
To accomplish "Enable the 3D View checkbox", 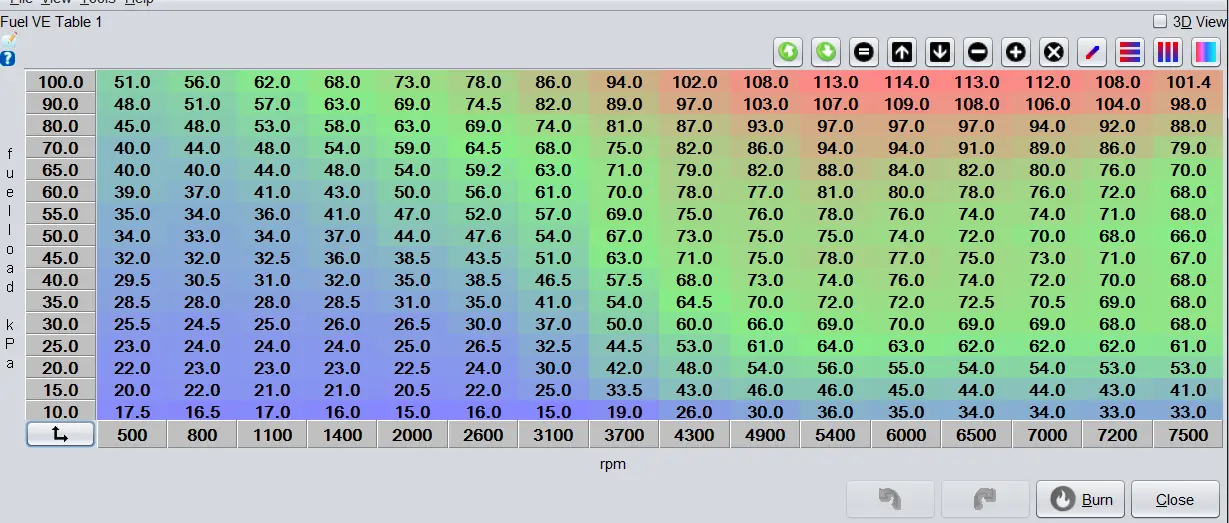I will tap(1160, 21).
